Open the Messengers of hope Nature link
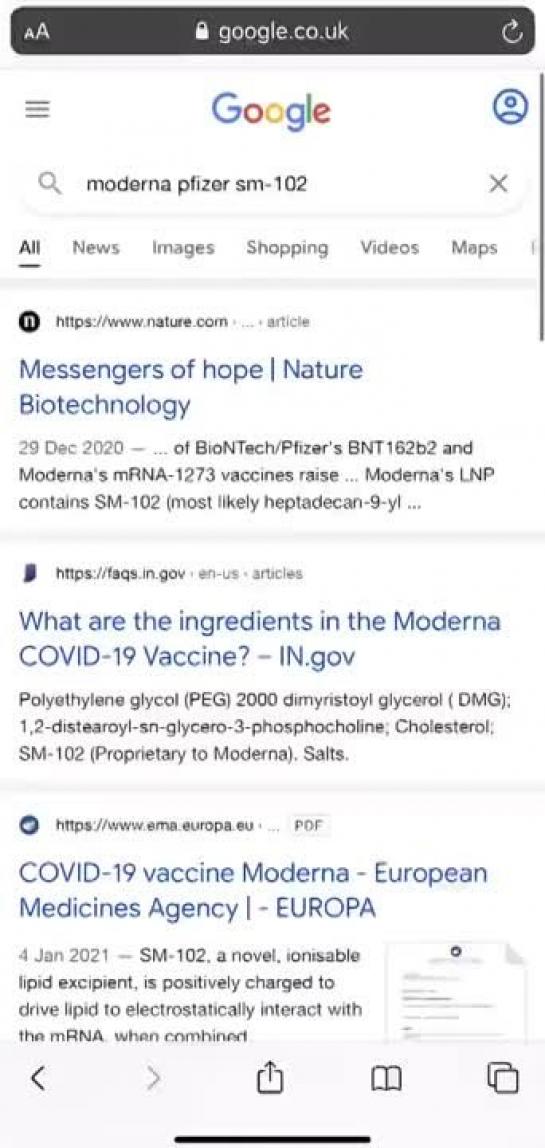The image size is (545, 1148). click(190, 387)
